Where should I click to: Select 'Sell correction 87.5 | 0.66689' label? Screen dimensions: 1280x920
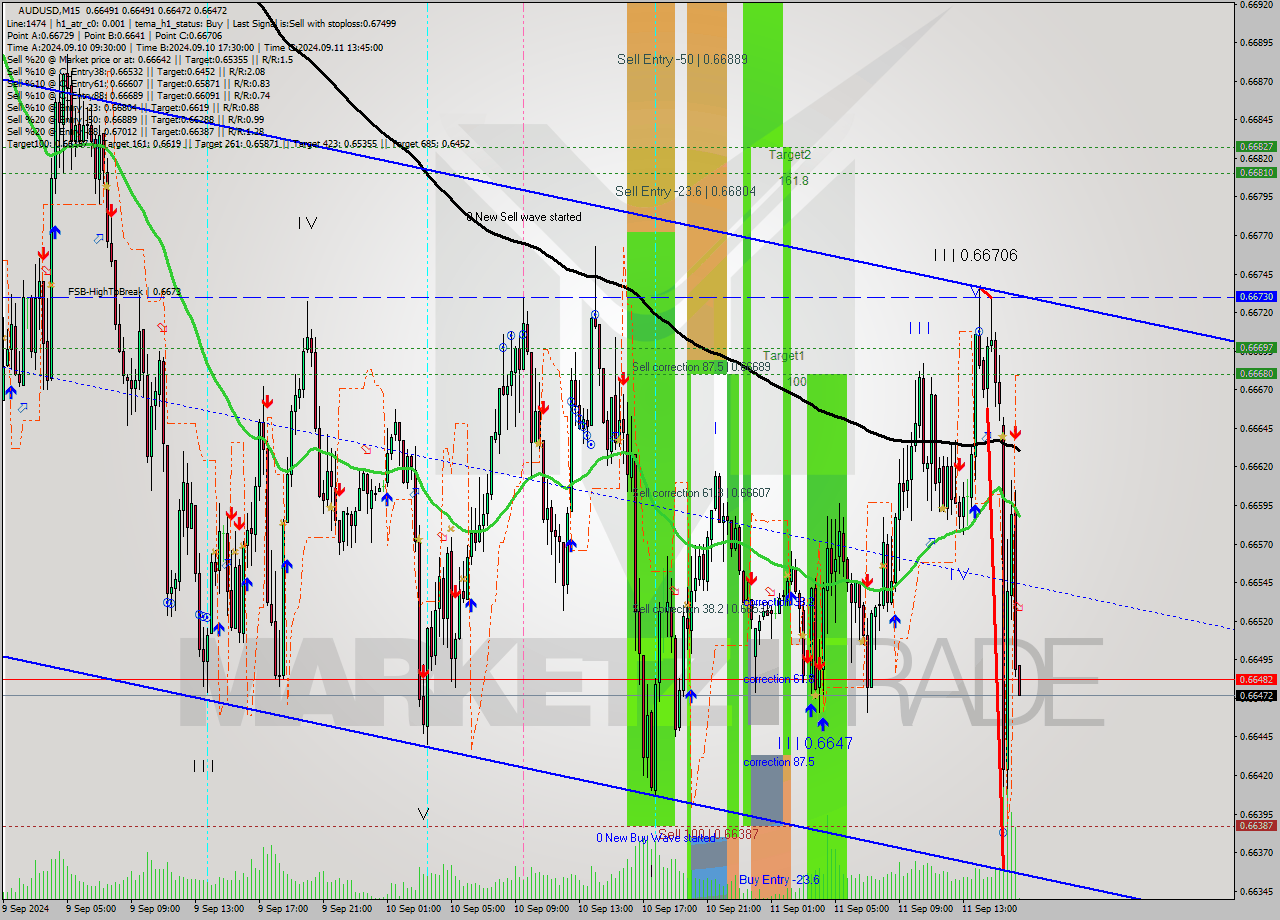[x=700, y=367]
